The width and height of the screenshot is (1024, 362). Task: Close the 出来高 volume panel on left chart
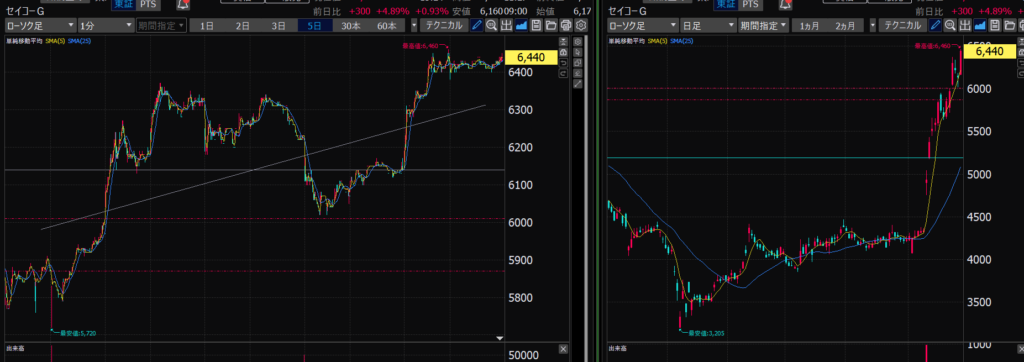click(564, 349)
